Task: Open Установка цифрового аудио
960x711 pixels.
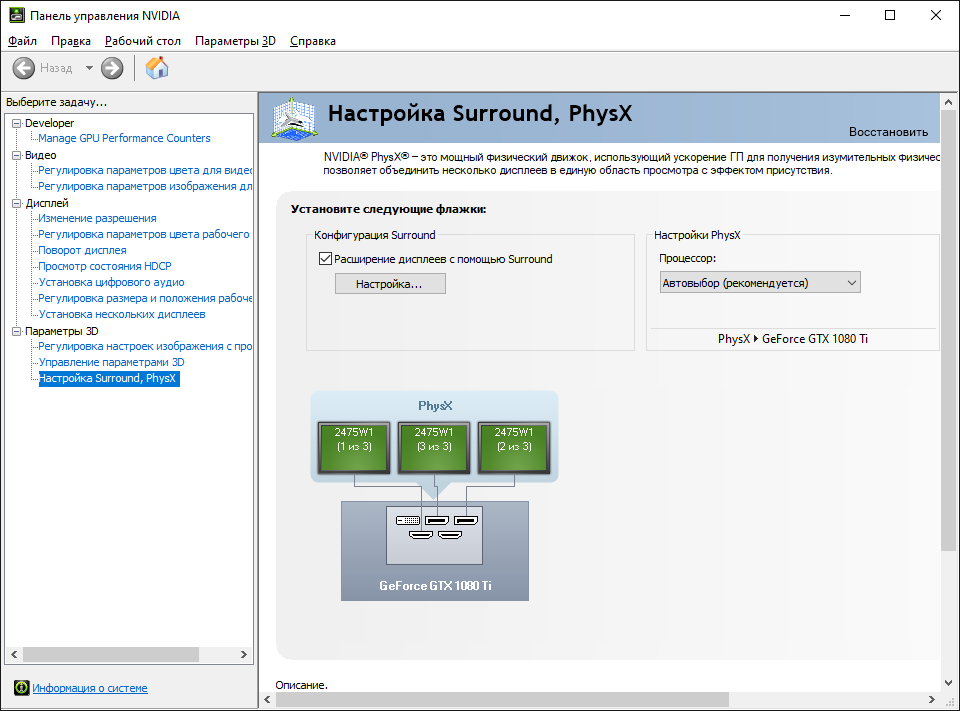Action: pos(111,282)
